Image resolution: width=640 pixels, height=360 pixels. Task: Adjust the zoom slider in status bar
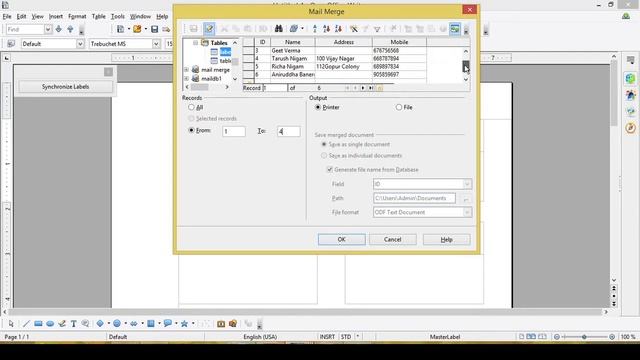click(x=584, y=337)
